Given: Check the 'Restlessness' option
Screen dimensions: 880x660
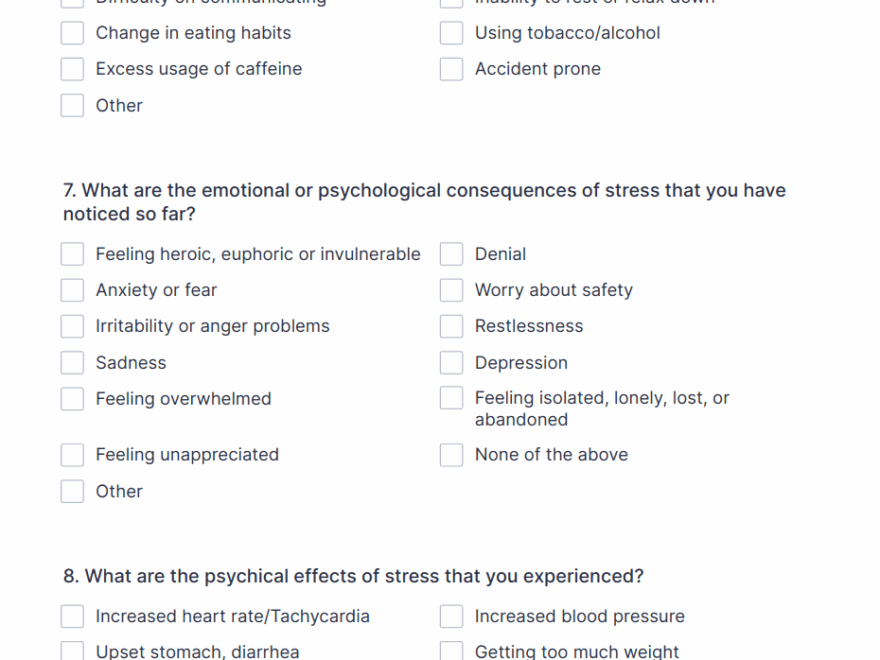Looking at the screenshot, I should 451,326.
